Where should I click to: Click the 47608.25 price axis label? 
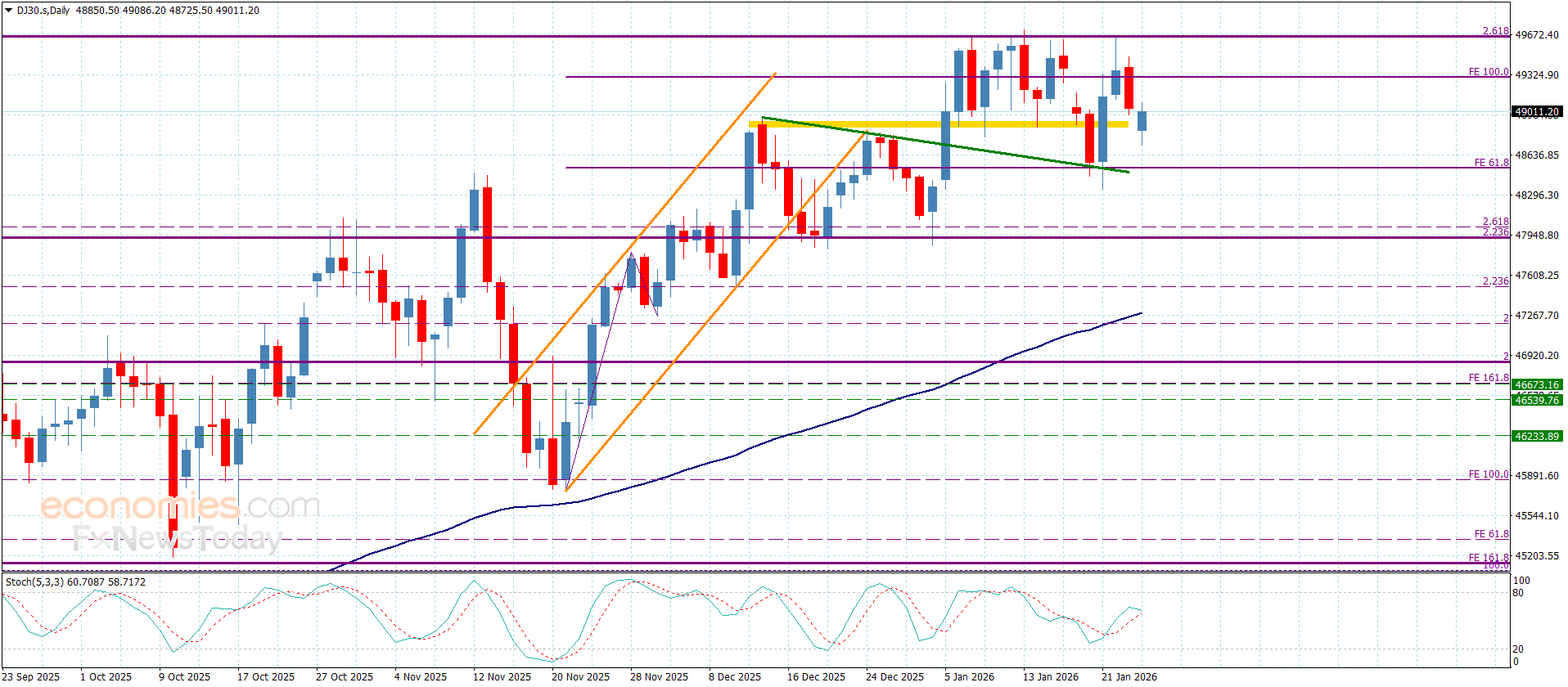click(1537, 276)
